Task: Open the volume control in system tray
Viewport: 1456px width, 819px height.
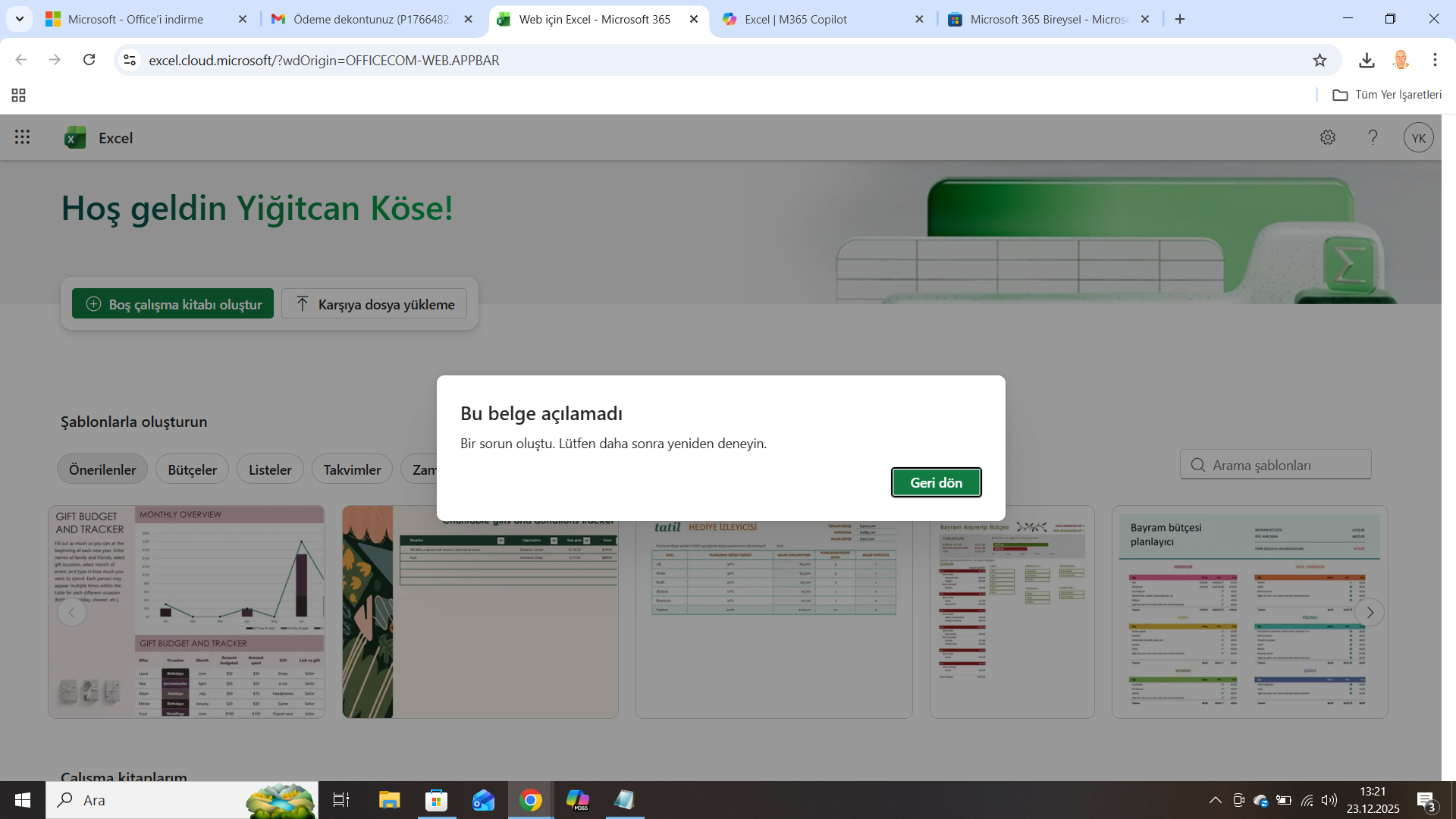Action: (x=1329, y=800)
